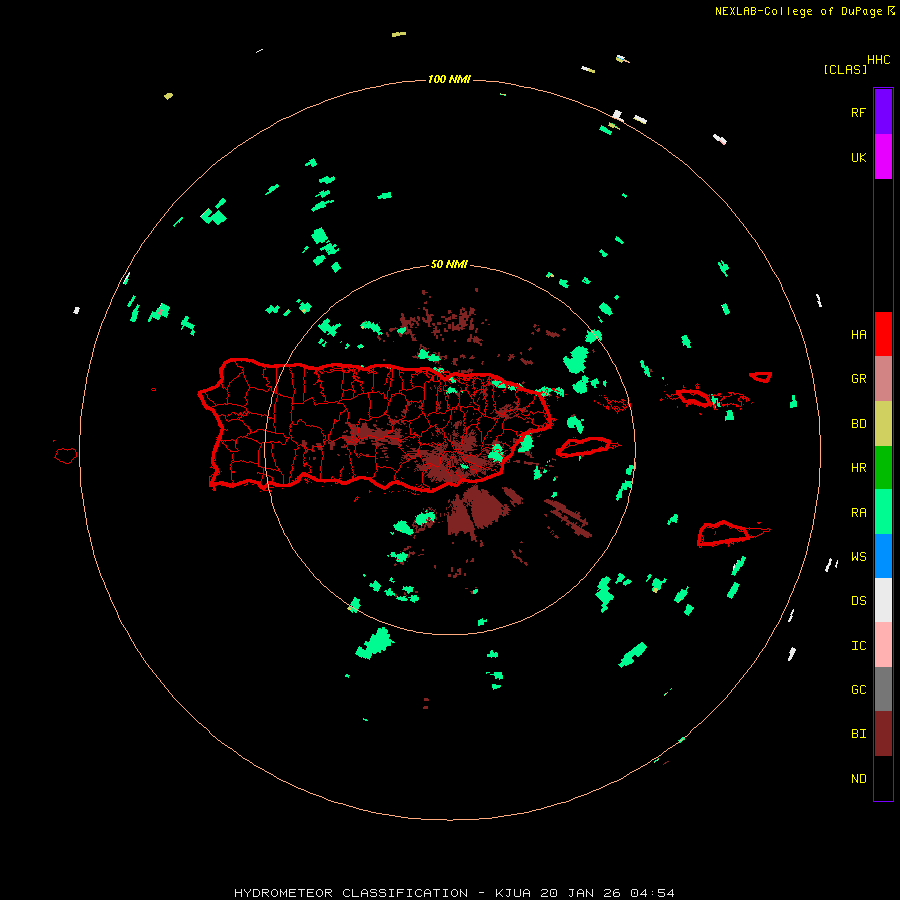Click the IC legend label
The image size is (900, 900).
[858, 646]
